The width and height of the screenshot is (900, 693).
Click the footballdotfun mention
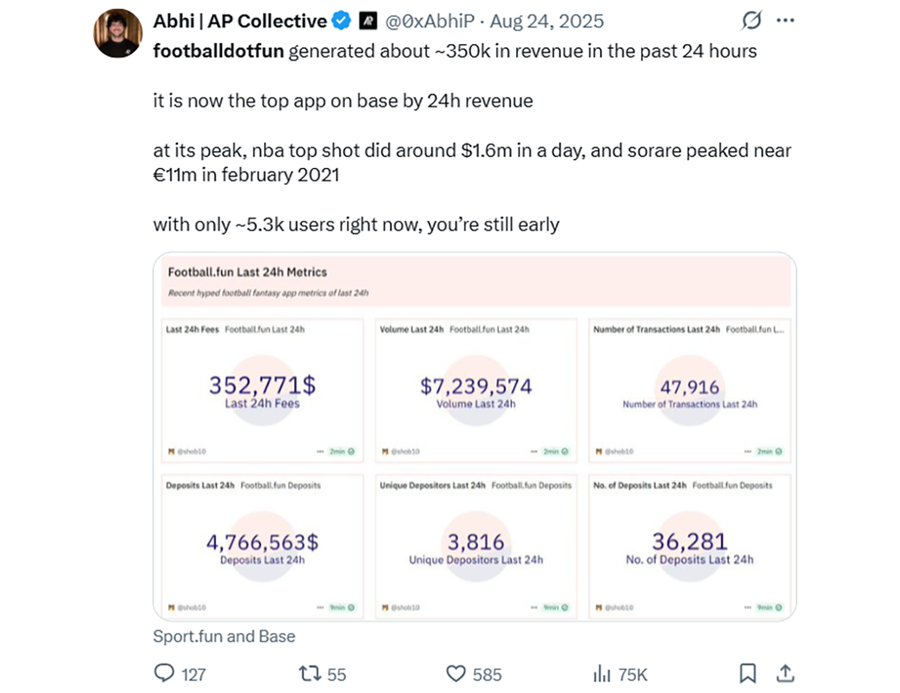218,51
